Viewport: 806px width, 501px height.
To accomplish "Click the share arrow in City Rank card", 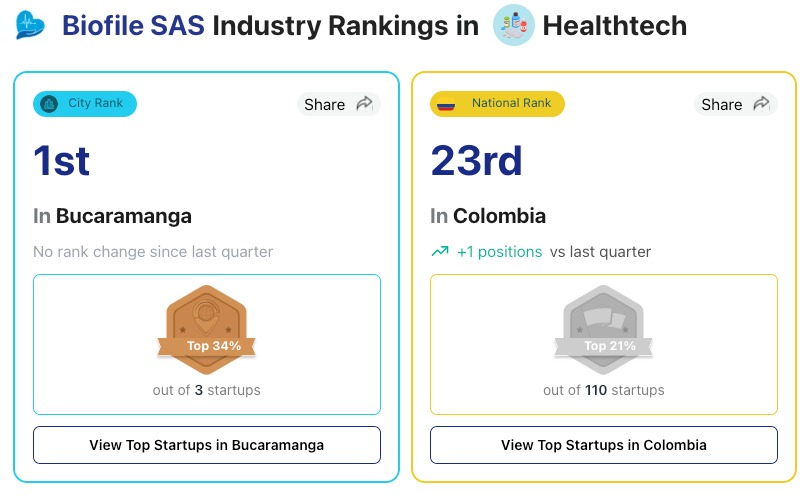I will tap(364, 104).
